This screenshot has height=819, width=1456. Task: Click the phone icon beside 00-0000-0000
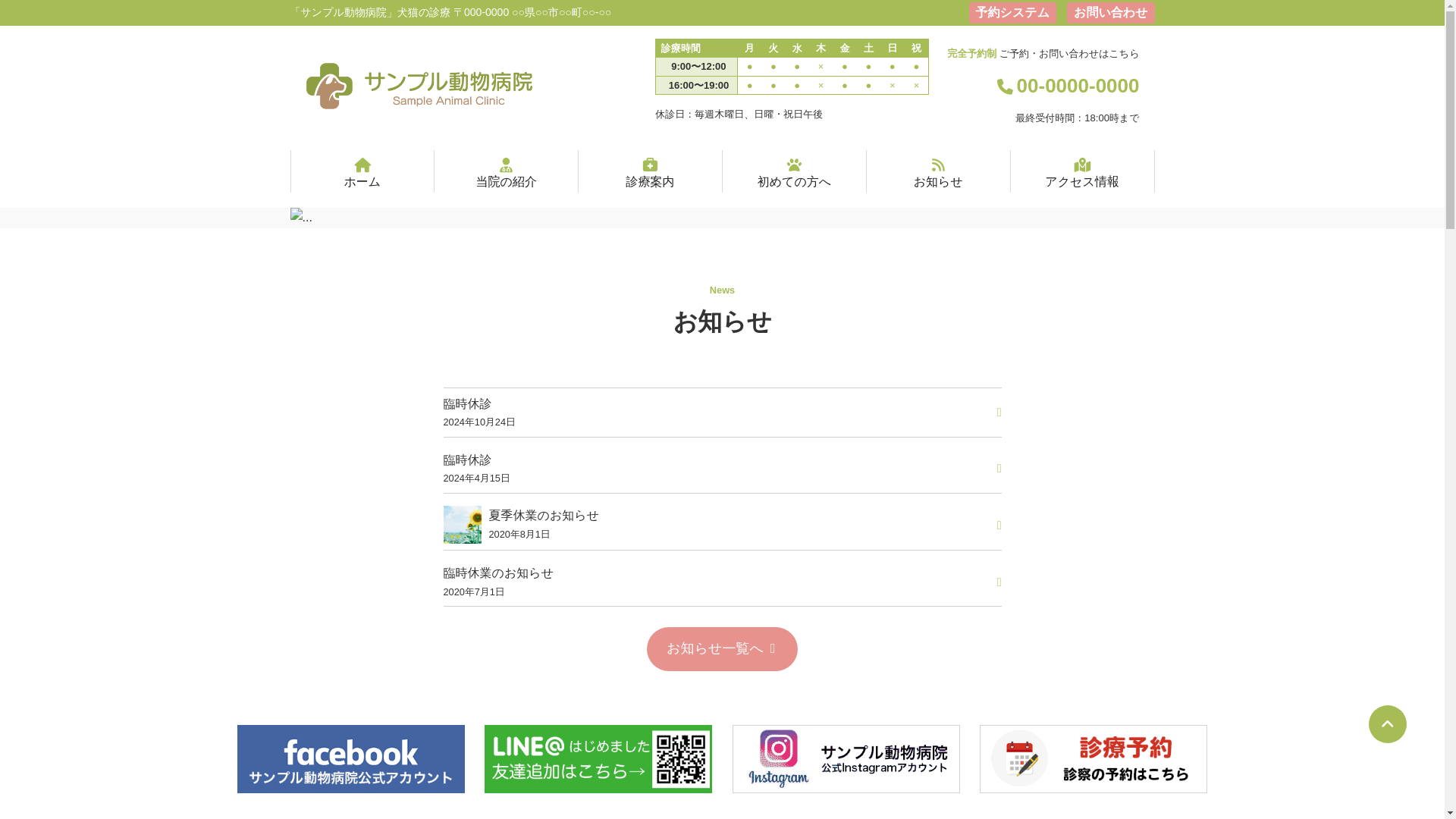[1005, 86]
